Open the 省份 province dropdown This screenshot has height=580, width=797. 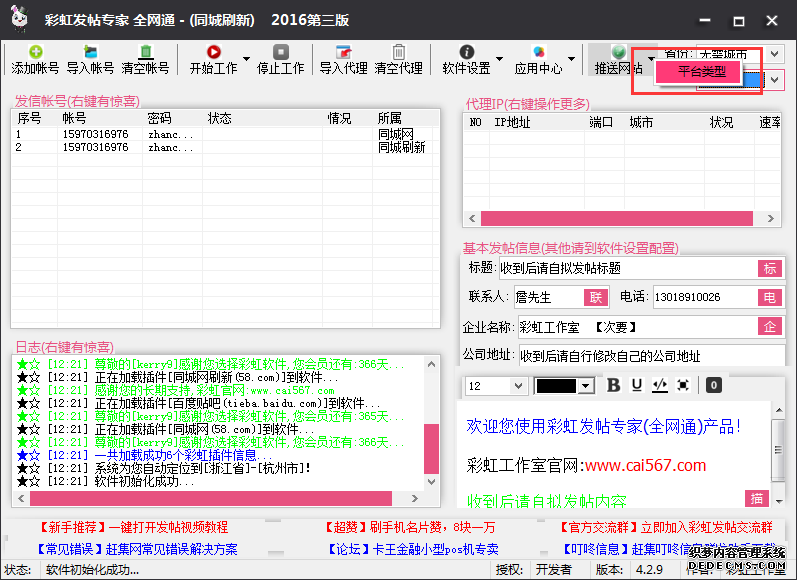(774, 54)
